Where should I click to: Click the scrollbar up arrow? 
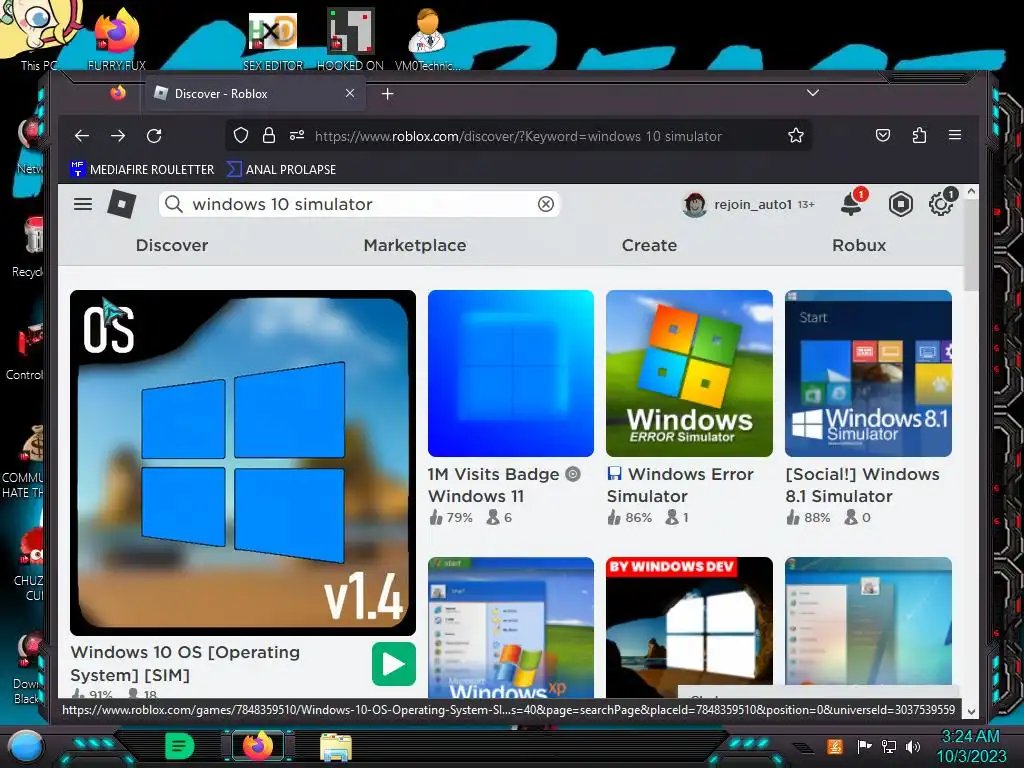tap(971, 192)
